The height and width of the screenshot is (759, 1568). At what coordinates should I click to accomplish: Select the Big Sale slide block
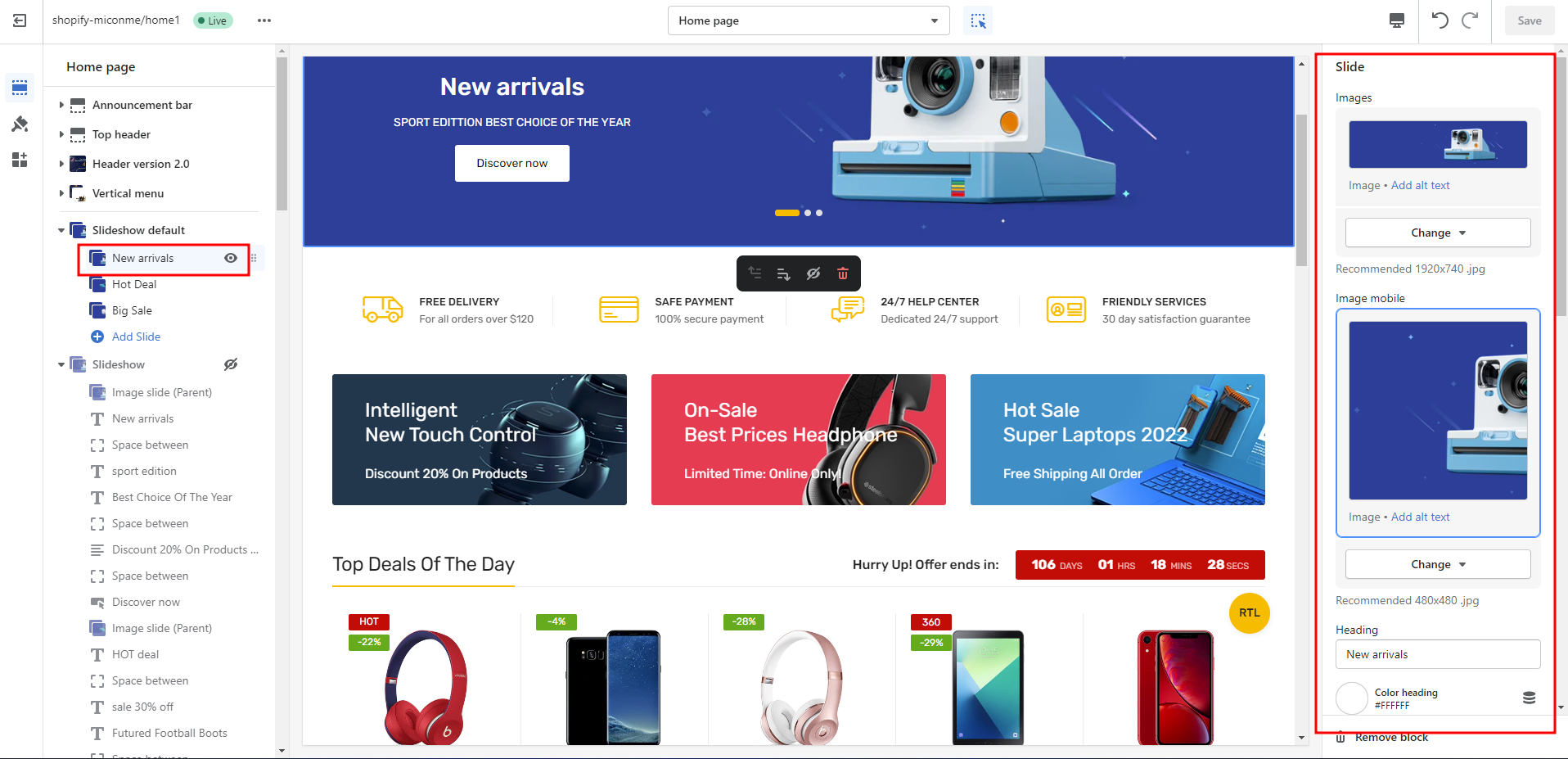click(132, 310)
